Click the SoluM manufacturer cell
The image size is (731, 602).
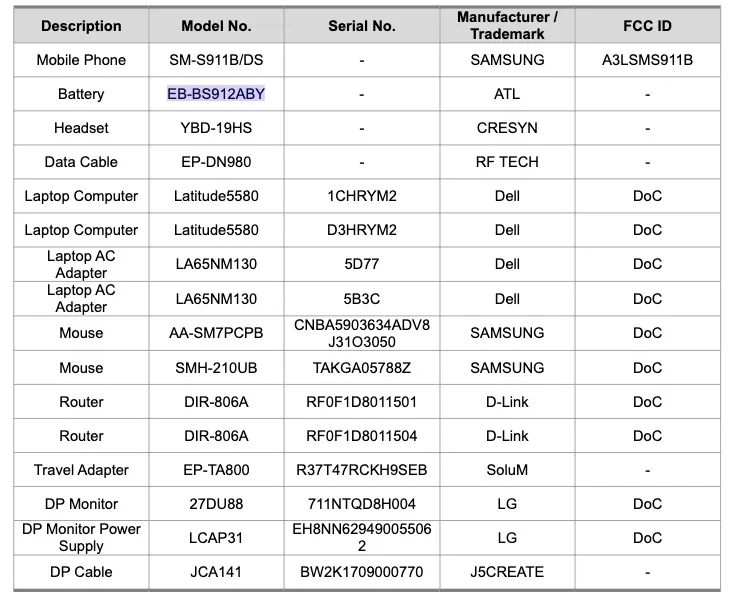coord(507,470)
